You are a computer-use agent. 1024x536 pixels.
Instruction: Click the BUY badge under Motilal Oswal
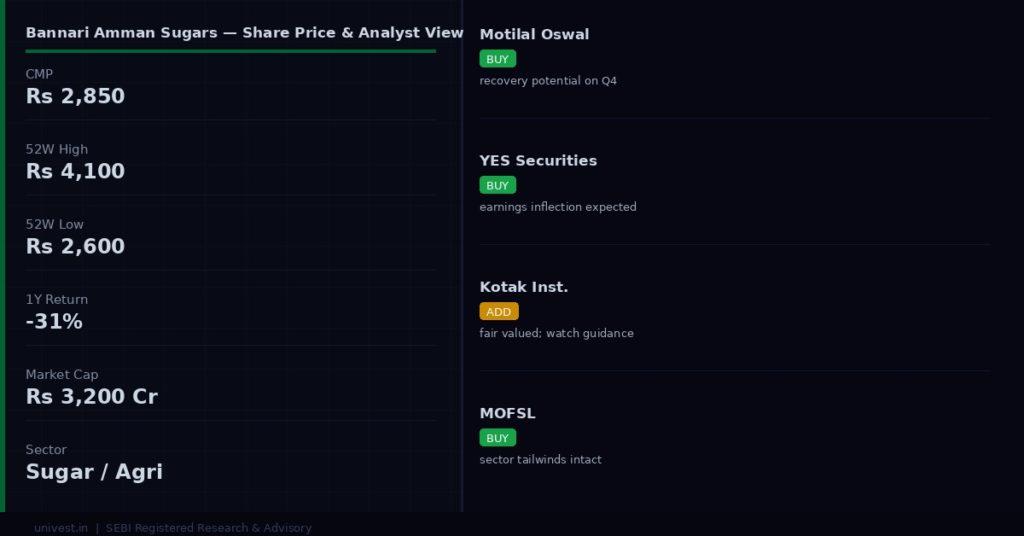click(498, 59)
